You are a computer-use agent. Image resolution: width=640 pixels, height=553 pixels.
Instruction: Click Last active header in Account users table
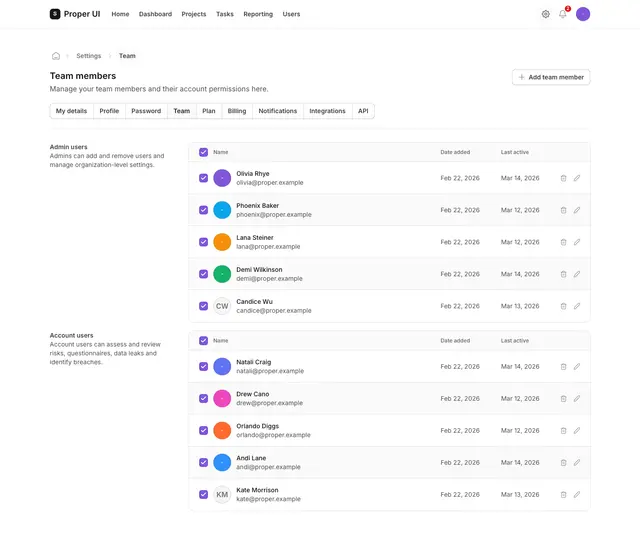[x=515, y=341]
